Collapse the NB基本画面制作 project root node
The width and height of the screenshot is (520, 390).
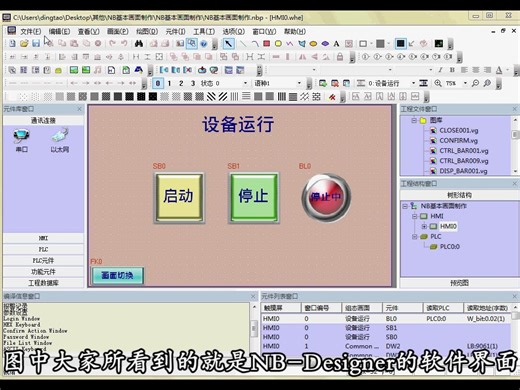click(x=405, y=206)
